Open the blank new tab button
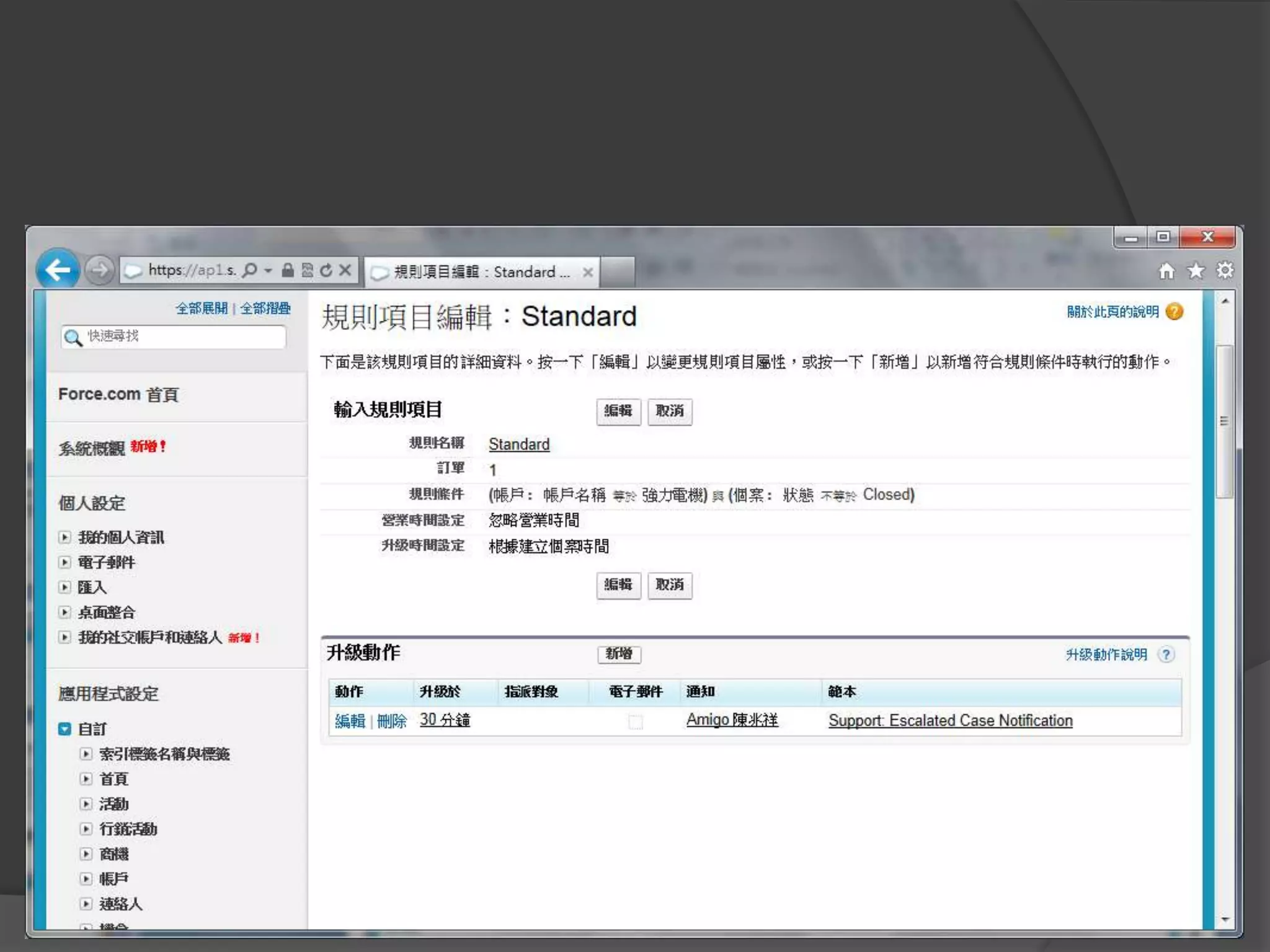 pos(617,272)
